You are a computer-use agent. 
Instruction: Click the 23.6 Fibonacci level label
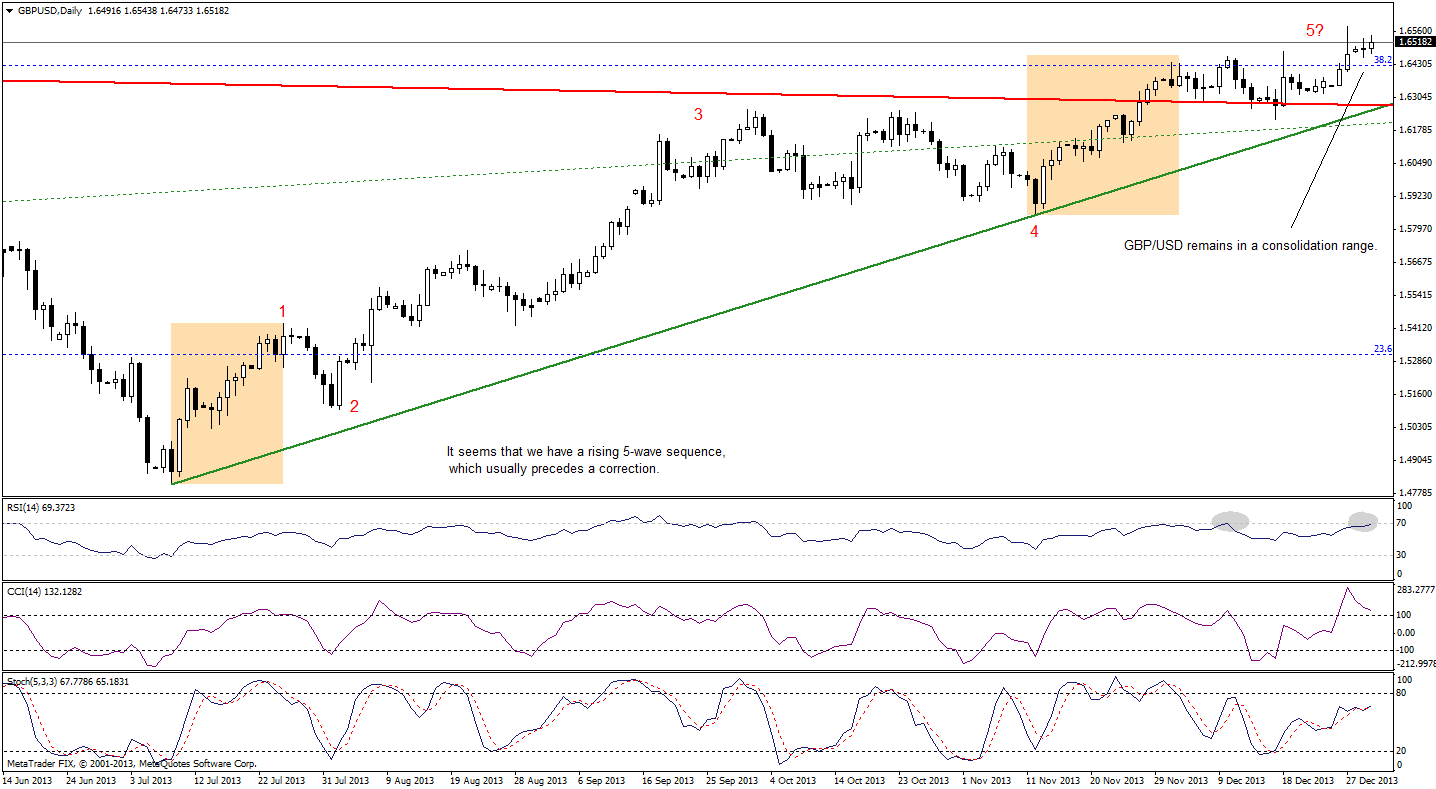point(1383,349)
